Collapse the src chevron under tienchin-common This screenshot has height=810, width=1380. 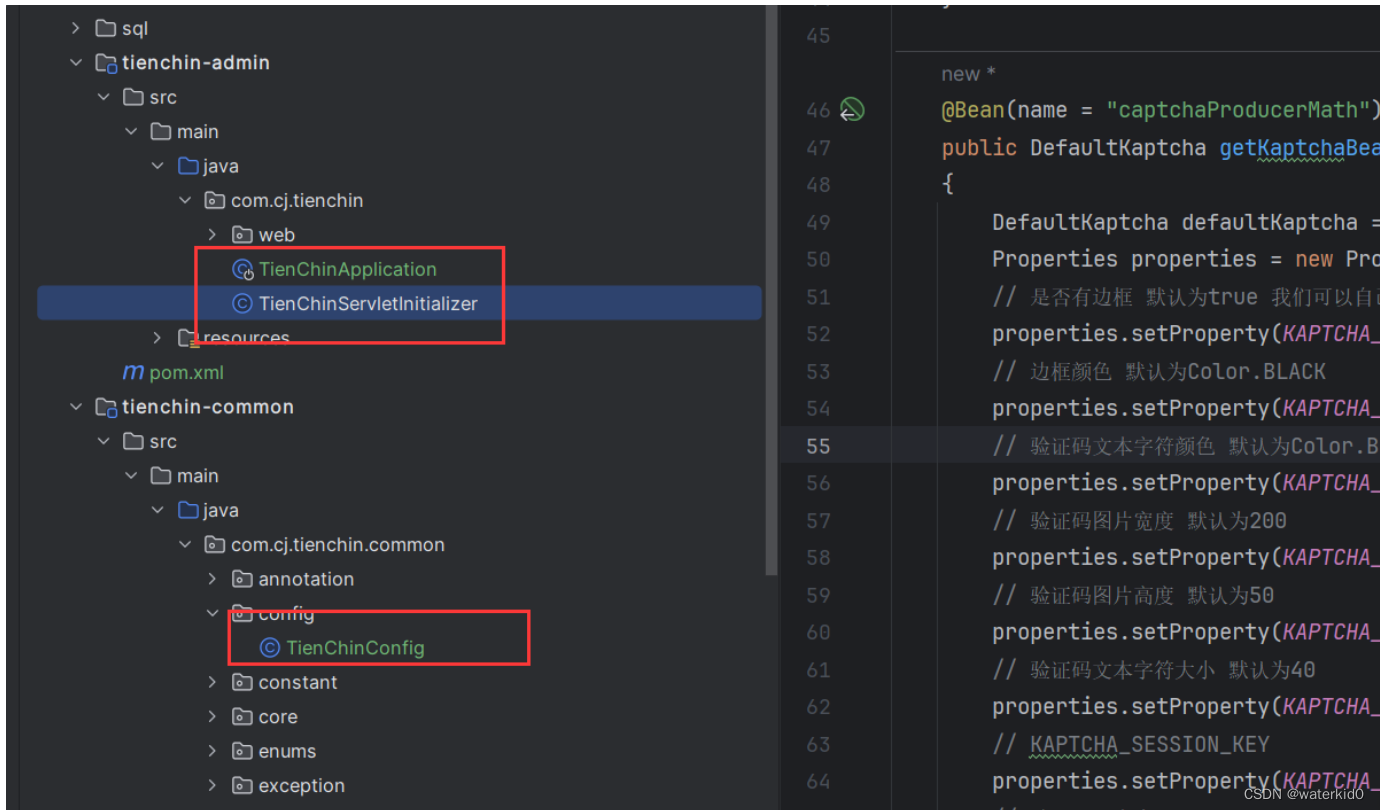point(104,441)
